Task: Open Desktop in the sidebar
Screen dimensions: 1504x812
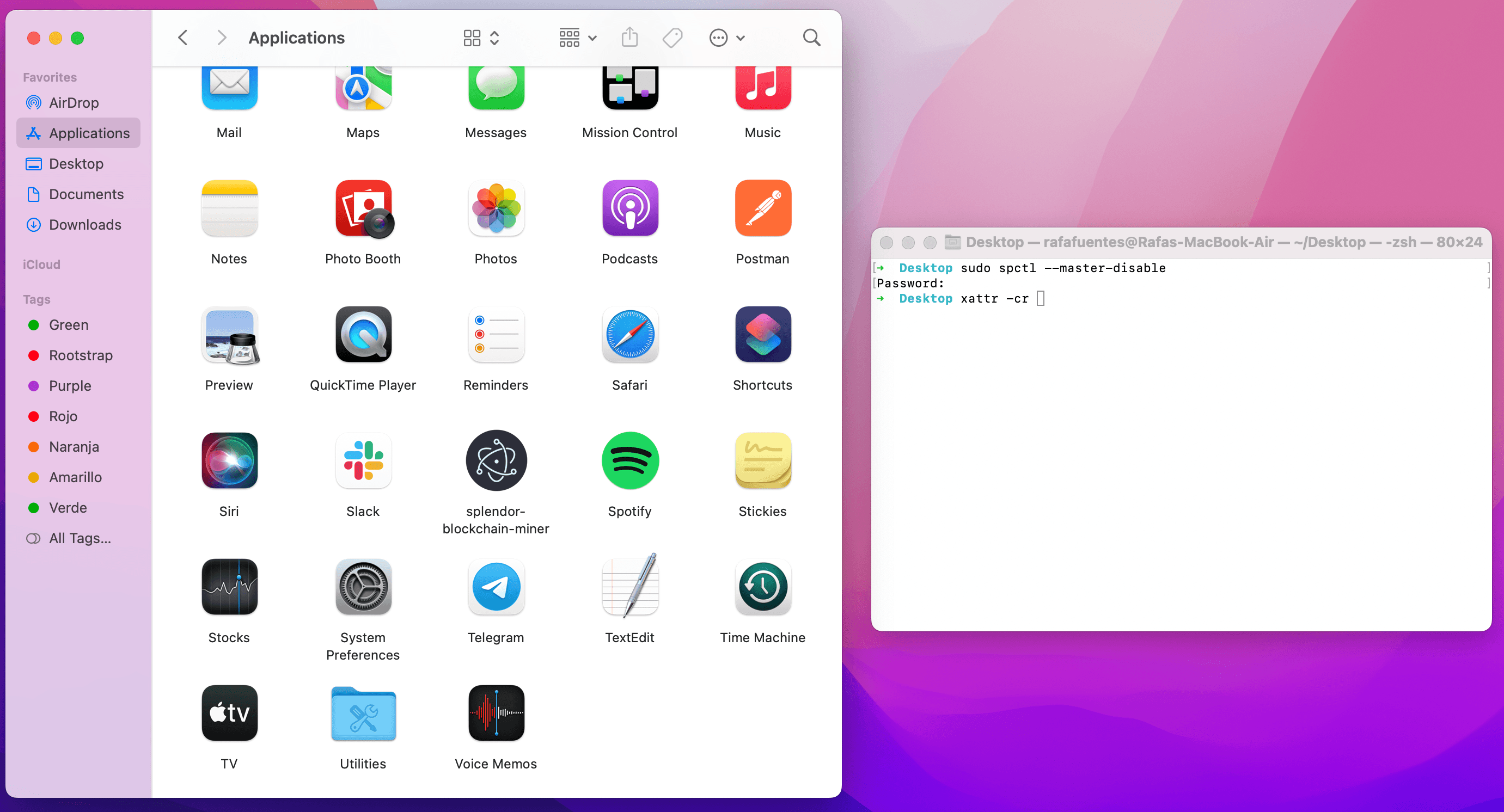Action: pyautogui.click(x=78, y=164)
